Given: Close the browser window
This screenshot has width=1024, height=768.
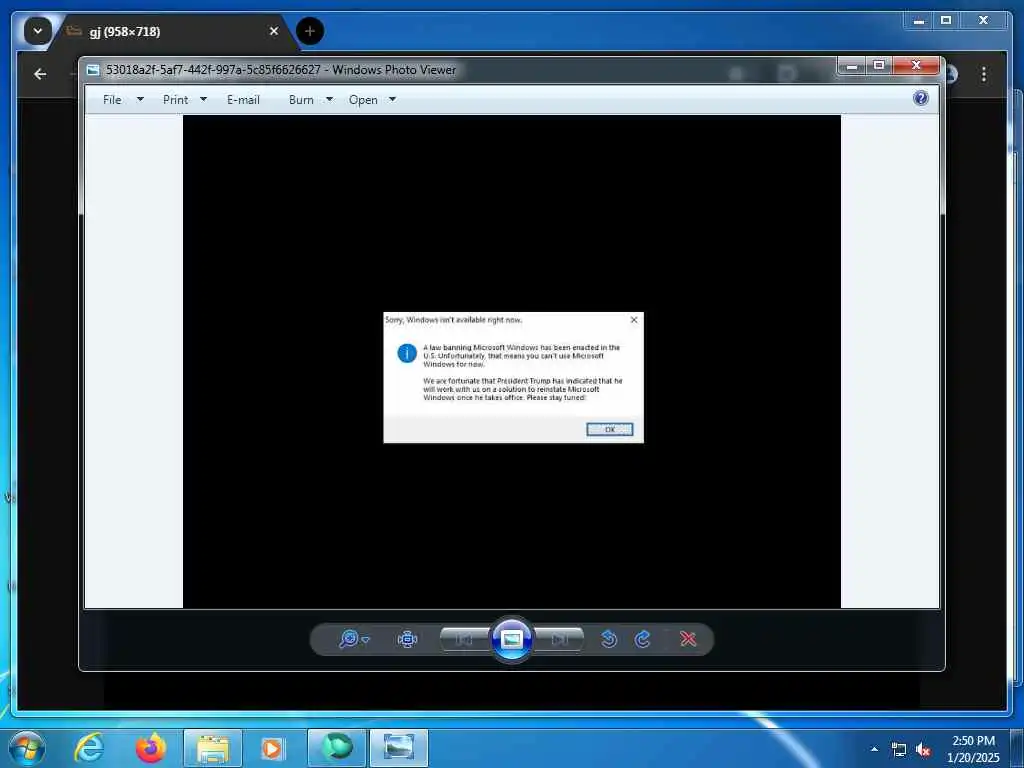Looking at the screenshot, I should 983,21.
